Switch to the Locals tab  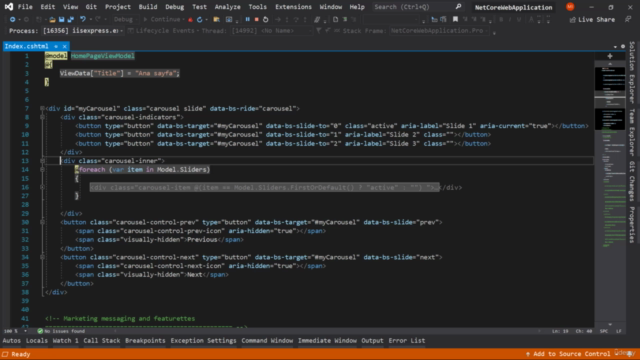[x=37, y=340]
